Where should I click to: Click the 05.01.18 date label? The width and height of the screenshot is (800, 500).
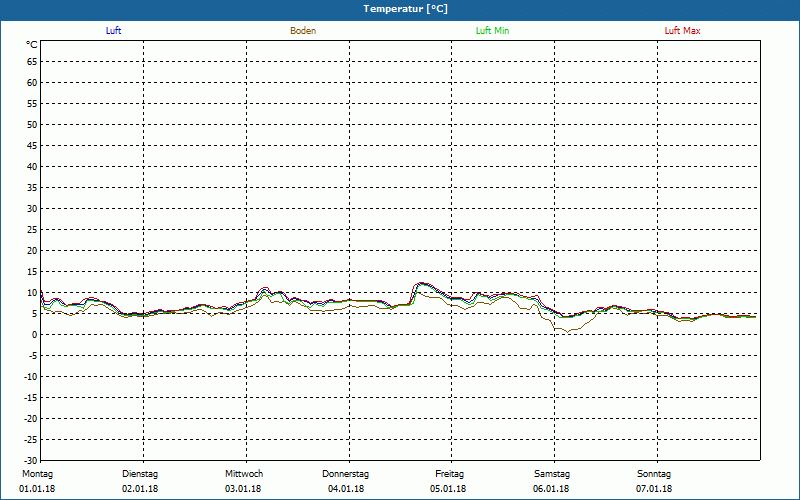448,489
